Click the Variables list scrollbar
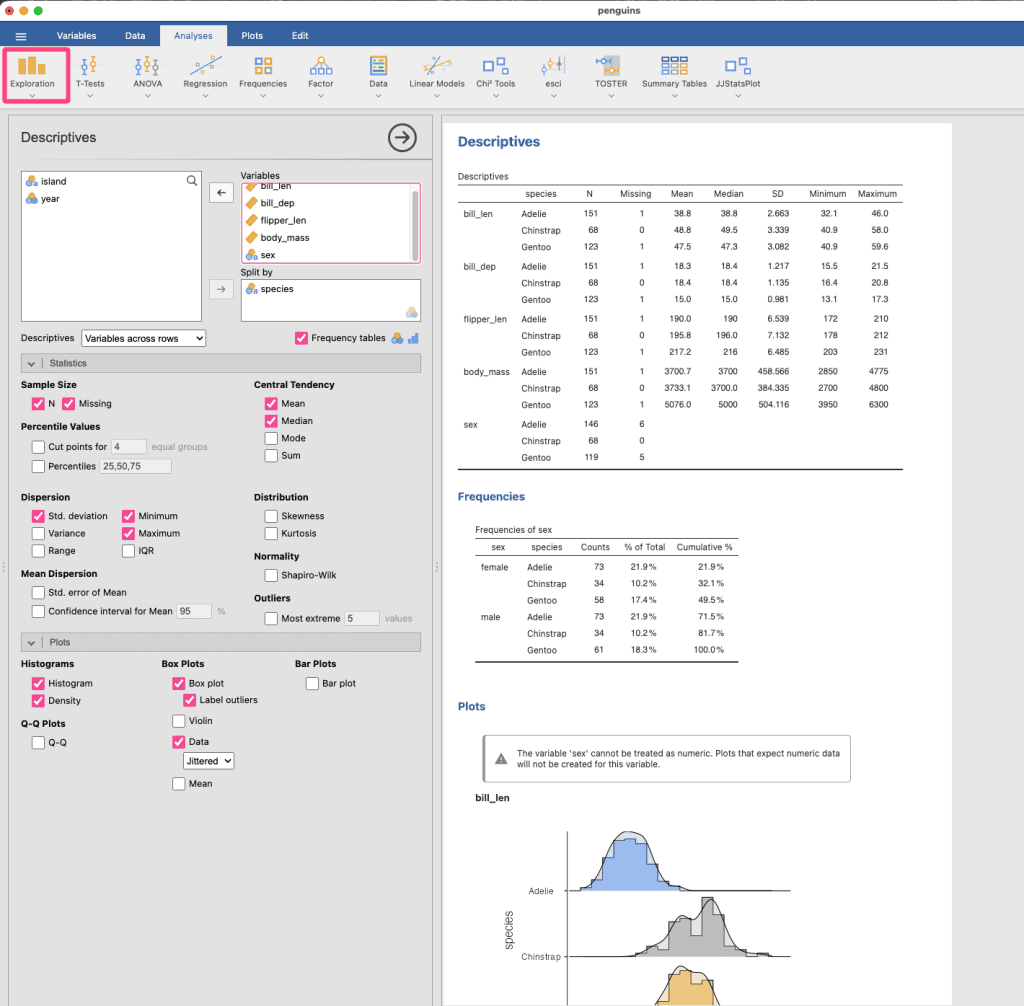Image resolution: width=1024 pixels, height=1006 pixels. pos(415,225)
